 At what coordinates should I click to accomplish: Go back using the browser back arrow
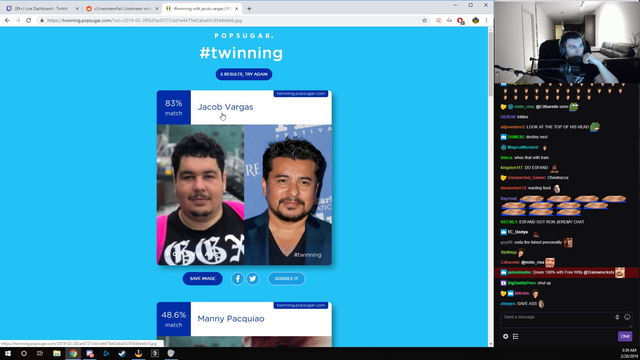pyautogui.click(x=7, y=20)
